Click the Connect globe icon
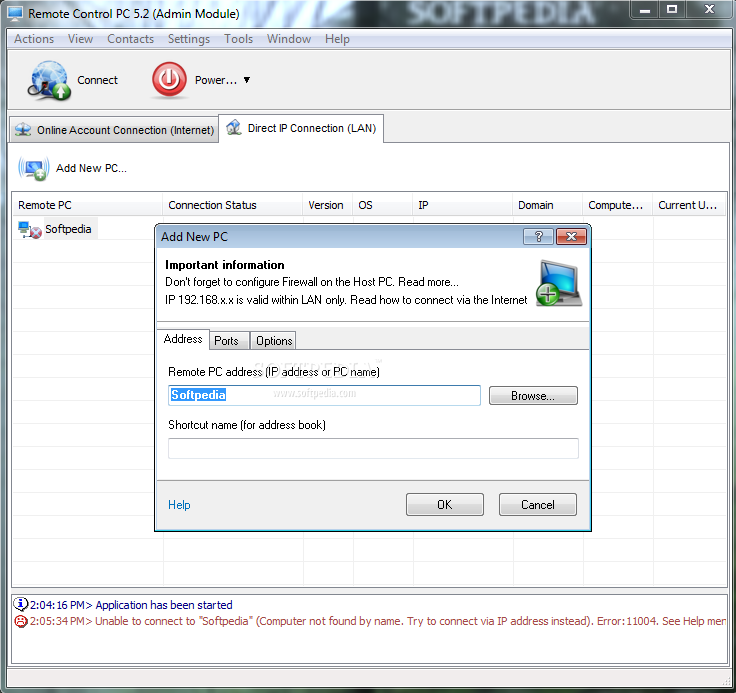 tap(49, 80)
